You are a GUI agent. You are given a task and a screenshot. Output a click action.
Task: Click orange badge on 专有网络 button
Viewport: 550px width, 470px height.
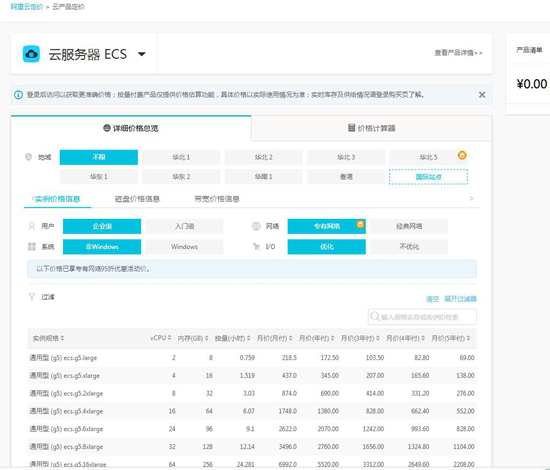point(360,224)
